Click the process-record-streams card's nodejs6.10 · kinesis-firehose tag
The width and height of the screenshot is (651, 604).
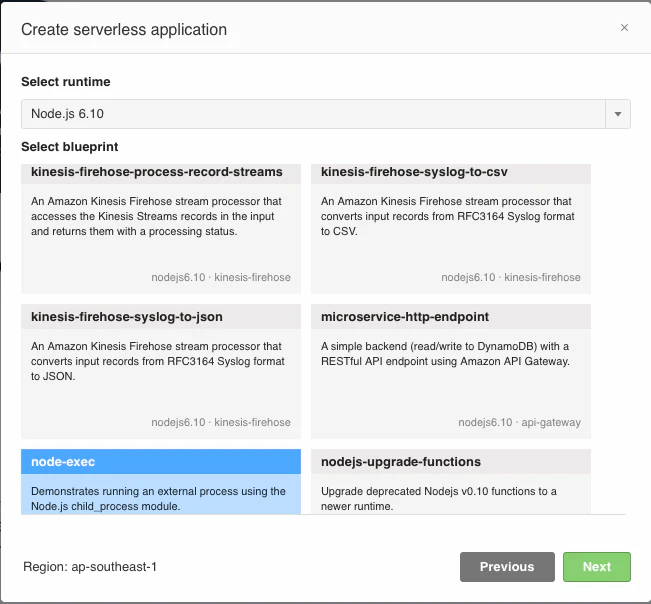coord(221,277)
